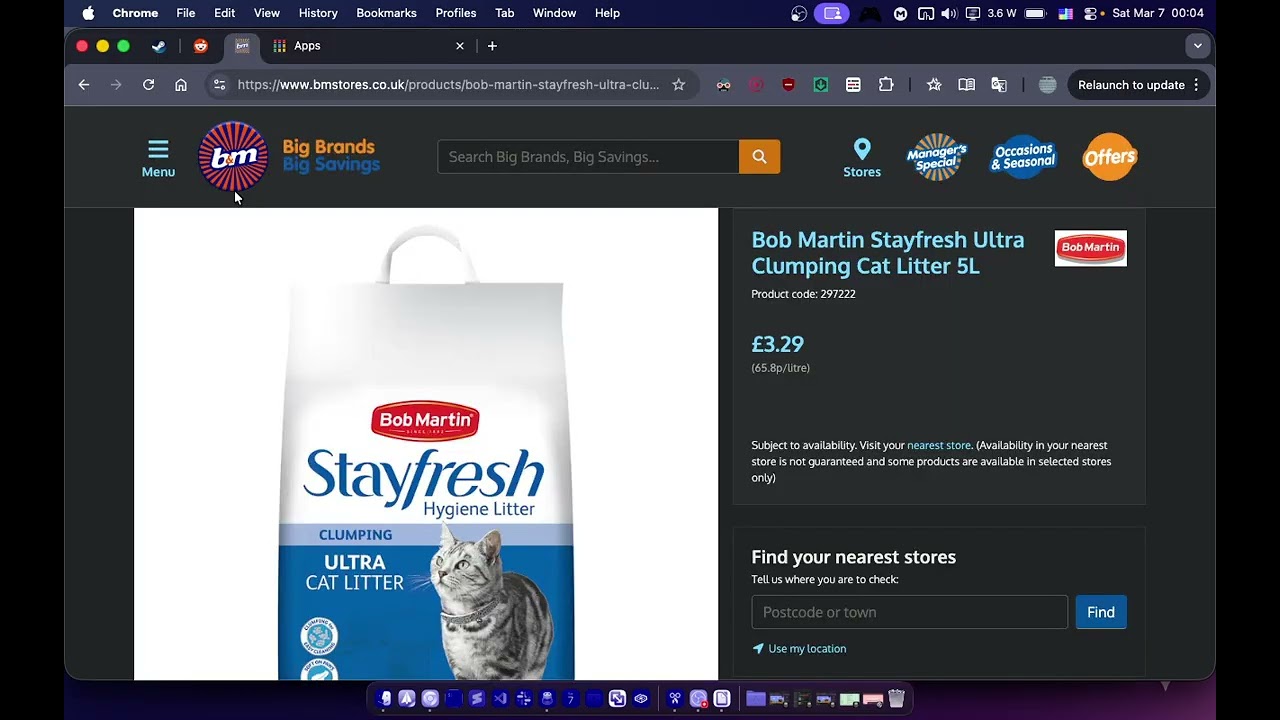Click the £3.29 price text
This screenshot has width=1280, height=720.
tap(778, 344)
